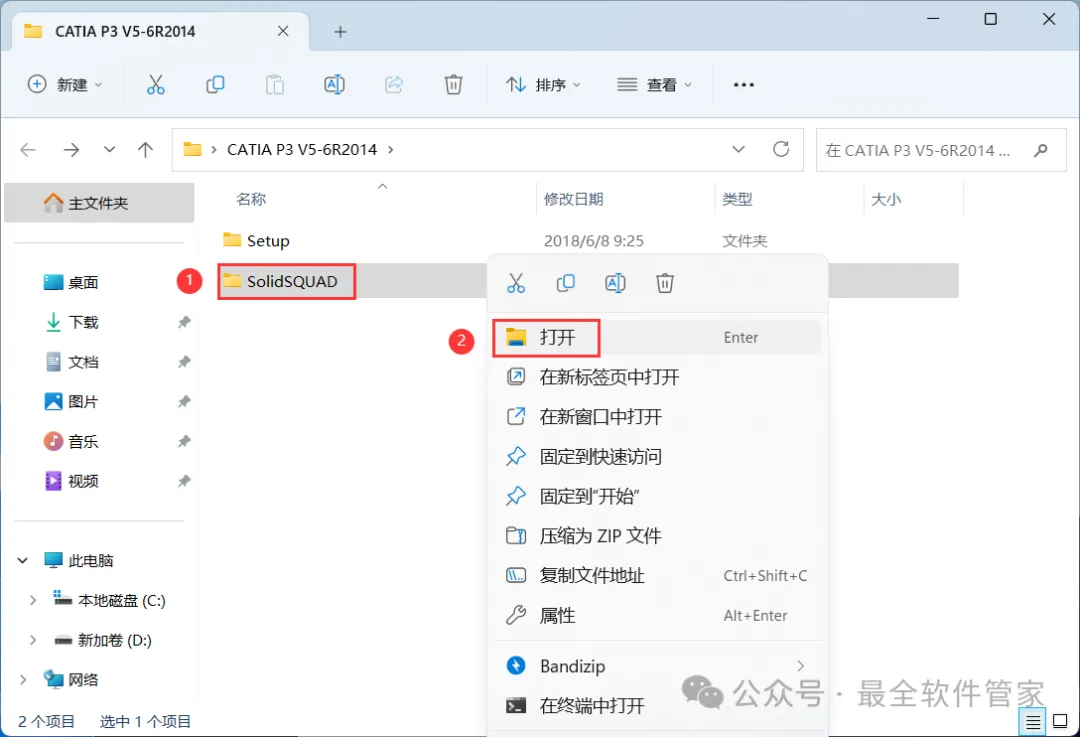Expand the address bar history dropdown
This screenshot has width=1080, height=737.
tap(738, 149)
